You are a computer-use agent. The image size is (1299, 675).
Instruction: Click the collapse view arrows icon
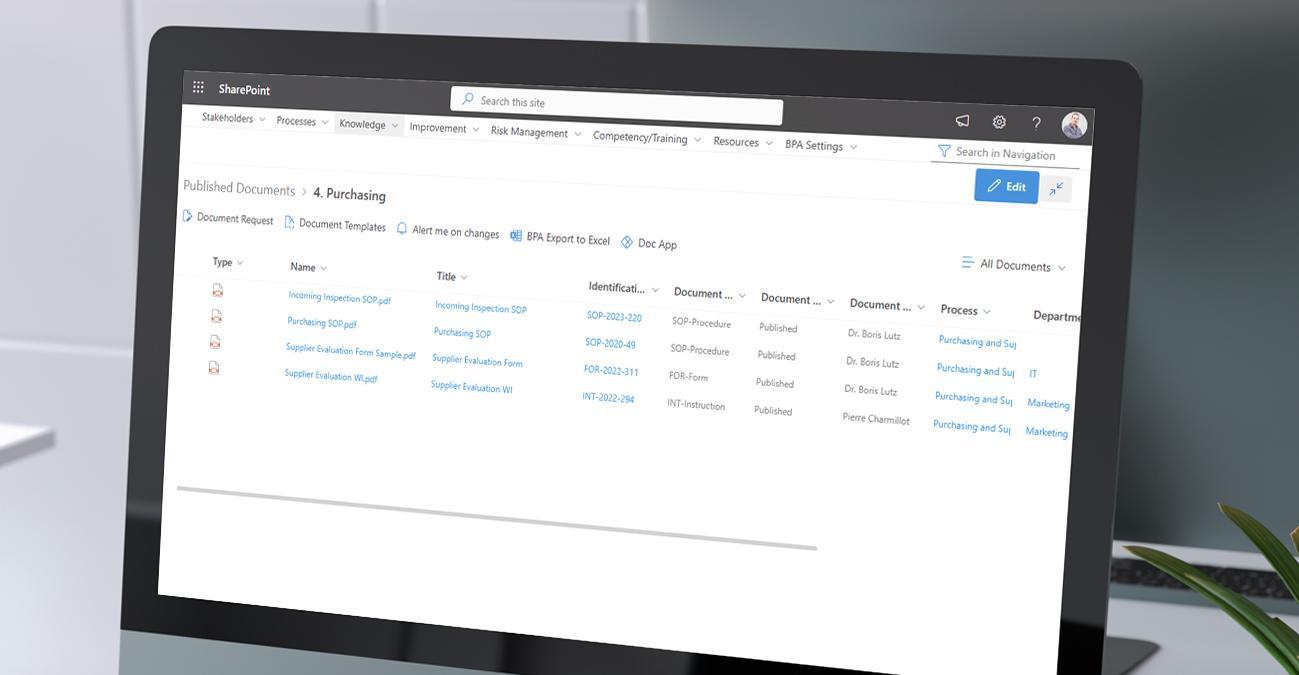(x=1056, y=188)
